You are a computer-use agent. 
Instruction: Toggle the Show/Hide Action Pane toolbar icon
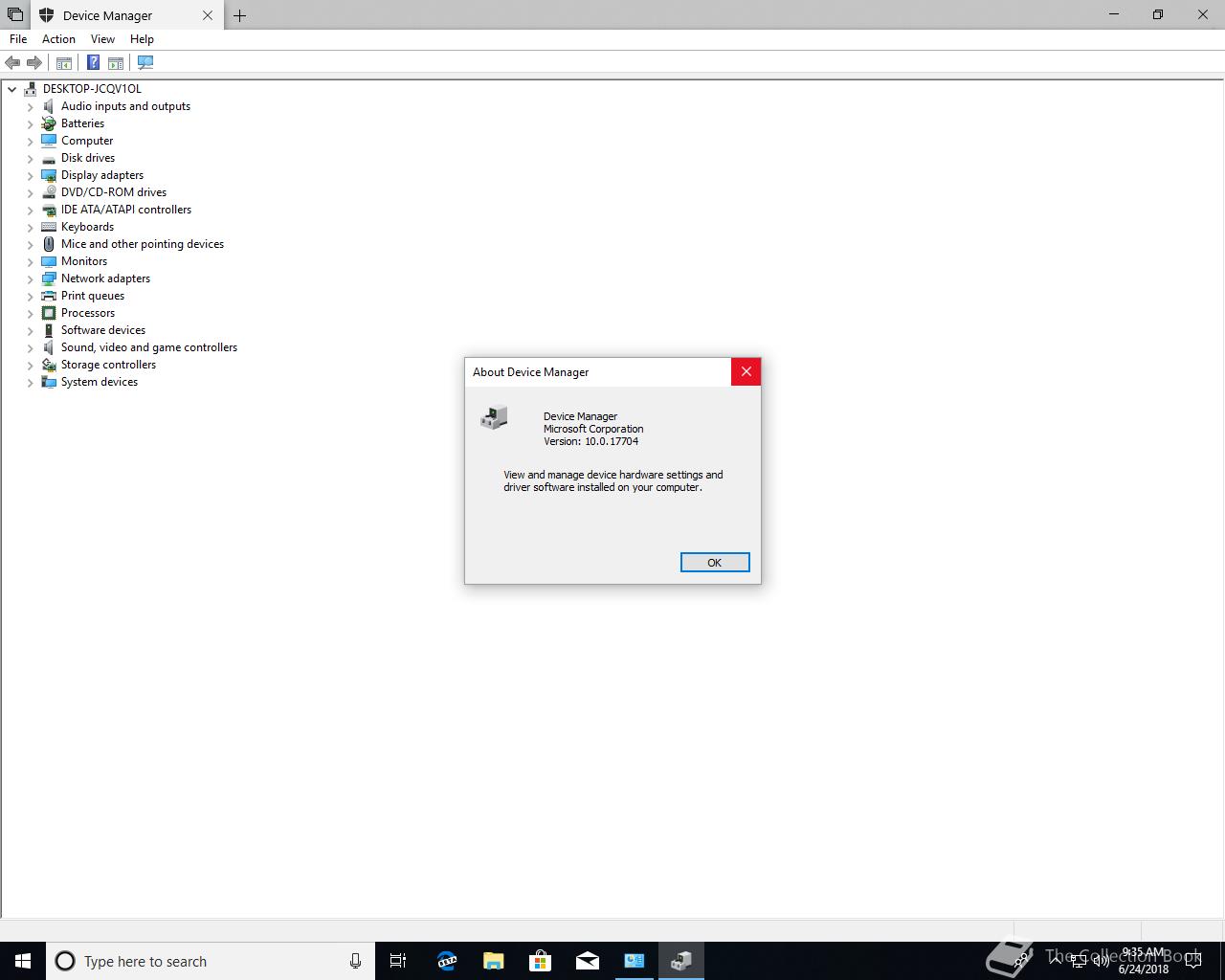pyautogui.click(x=116, y=62)
